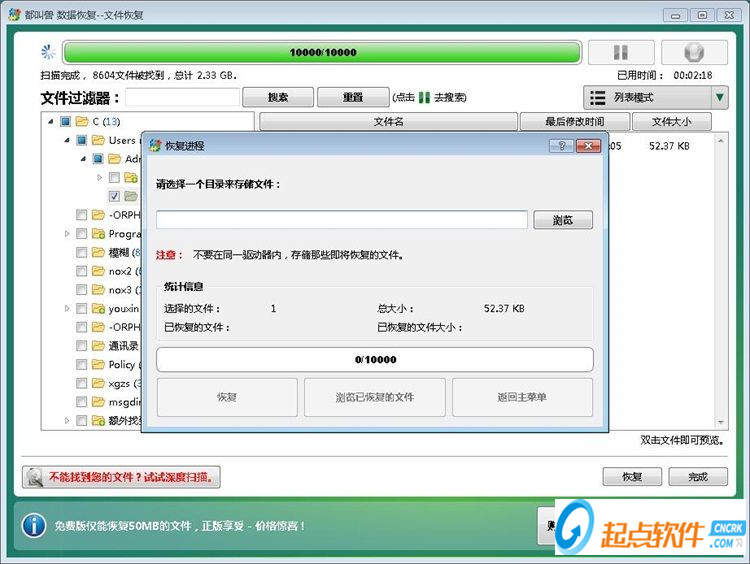
Task: Select the msgdir folder icon
Action: coord(98,401)
